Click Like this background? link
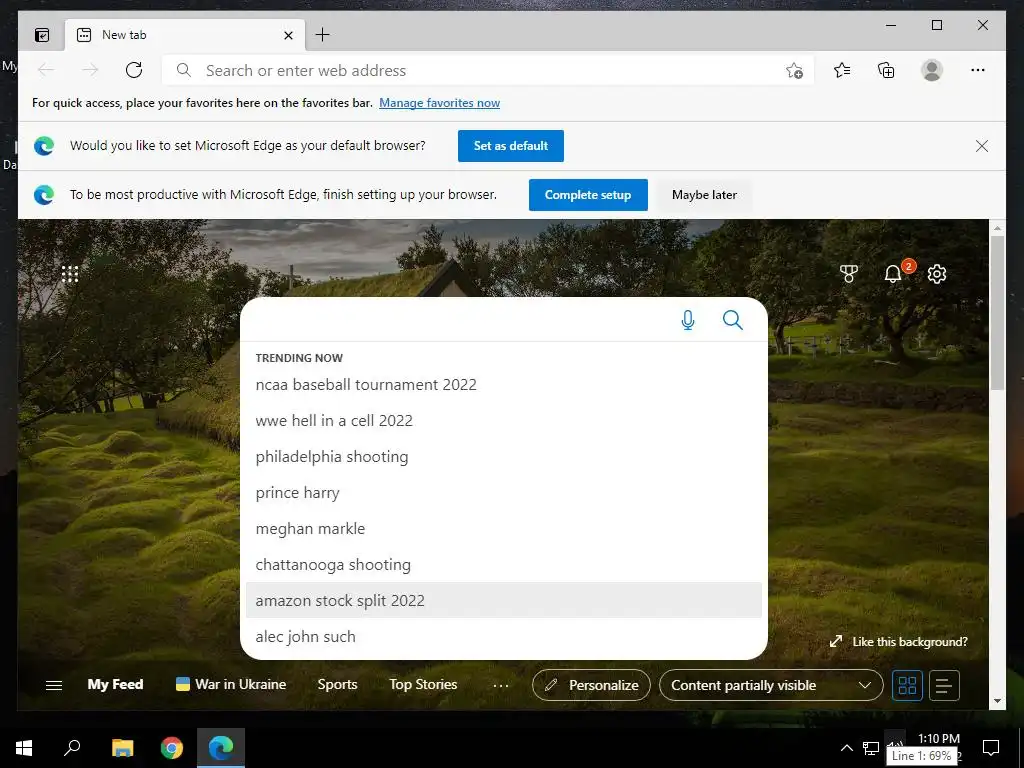The width and height of the screenshot is (1024, 768). click(899, 642)
